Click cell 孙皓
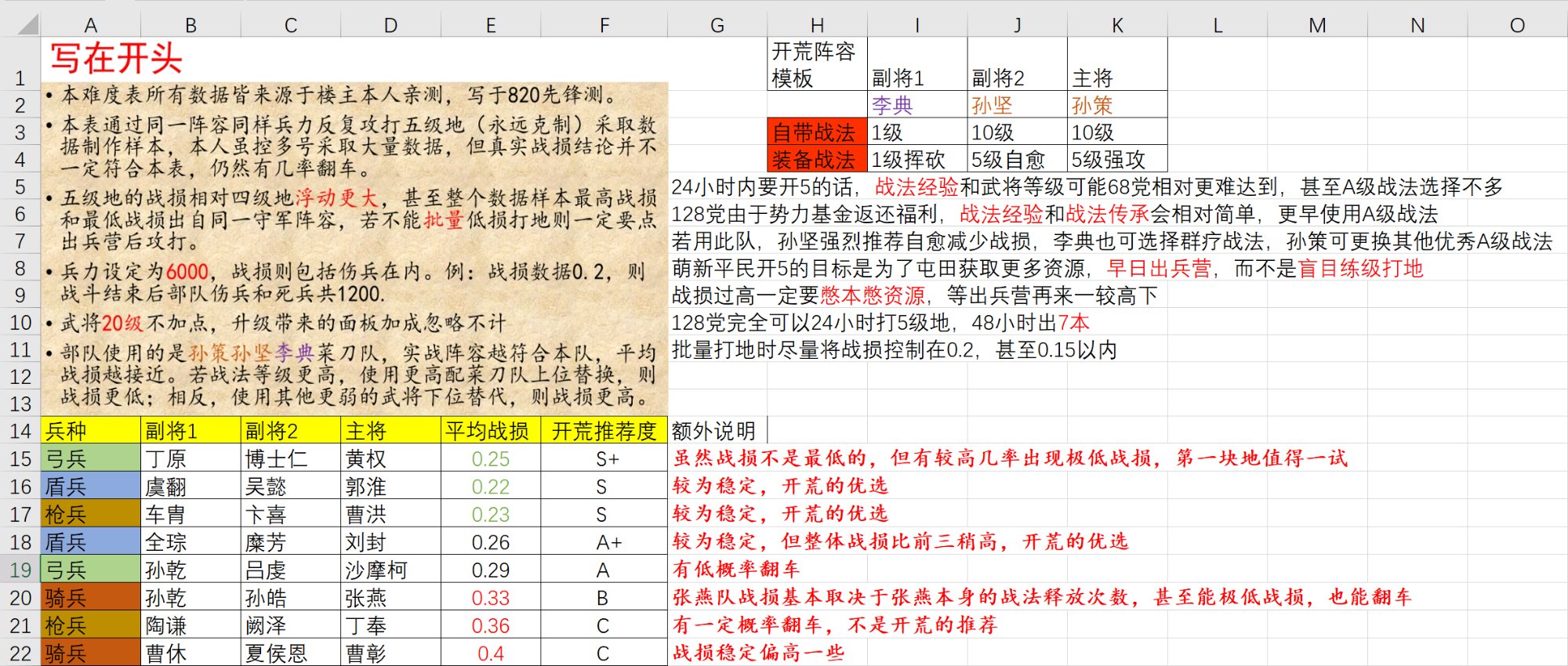Screen dimensions: 1568x666 [x=291, y=598]
